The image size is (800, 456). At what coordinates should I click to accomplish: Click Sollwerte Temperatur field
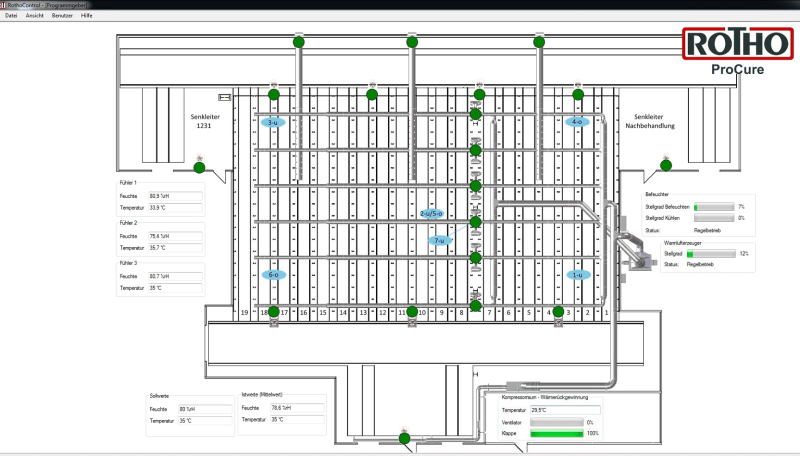click(205, 421)
